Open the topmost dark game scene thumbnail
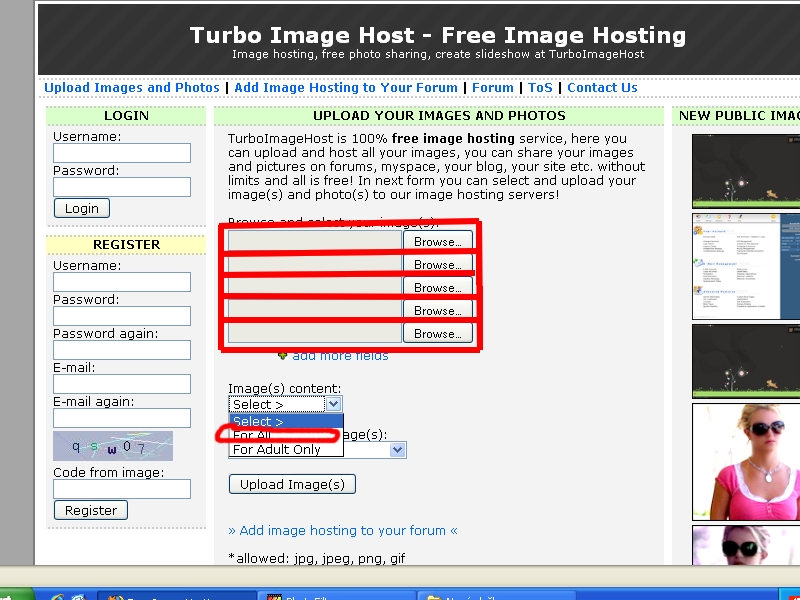 pos(746,171)
